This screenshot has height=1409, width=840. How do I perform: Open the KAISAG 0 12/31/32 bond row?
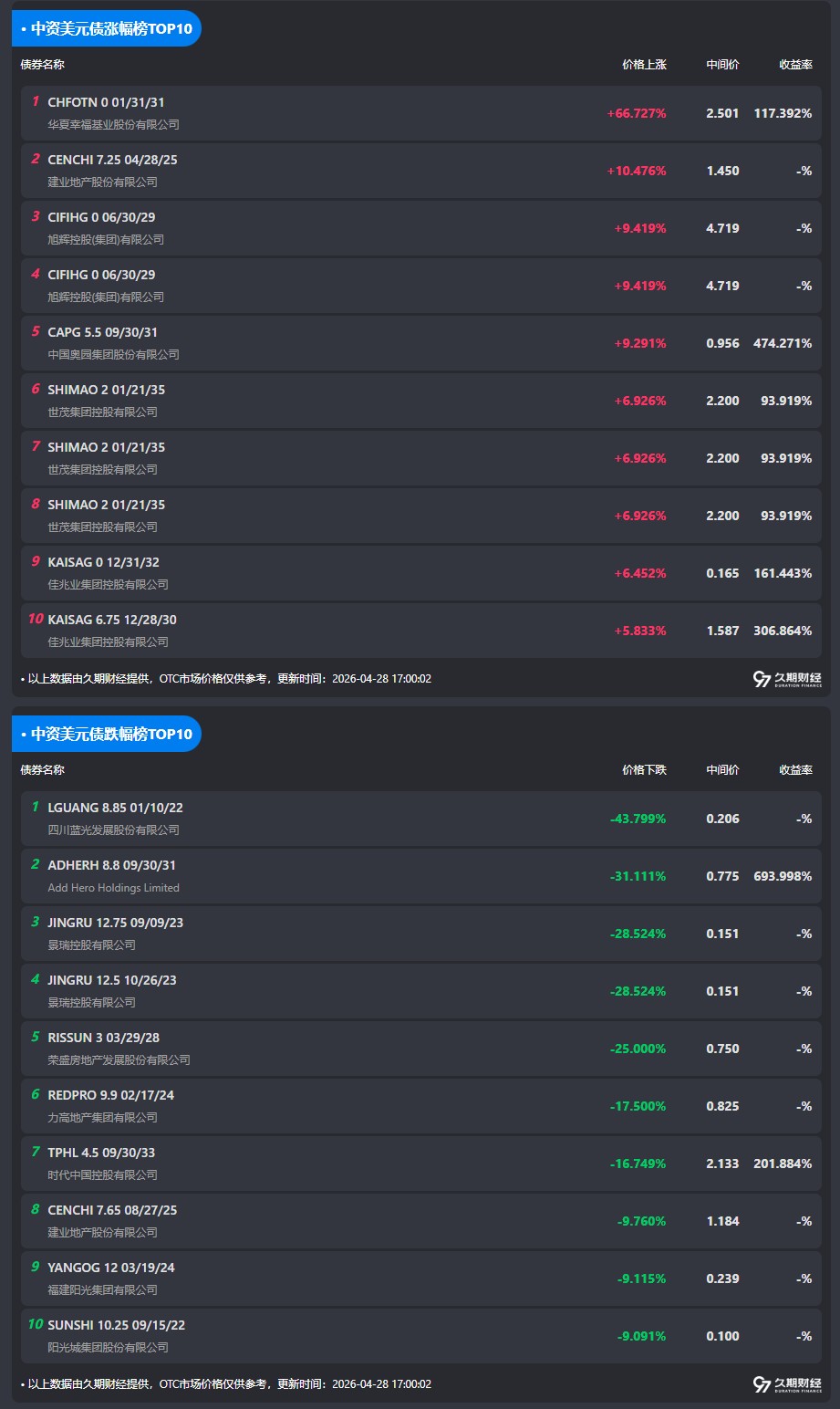click(103, 562)
